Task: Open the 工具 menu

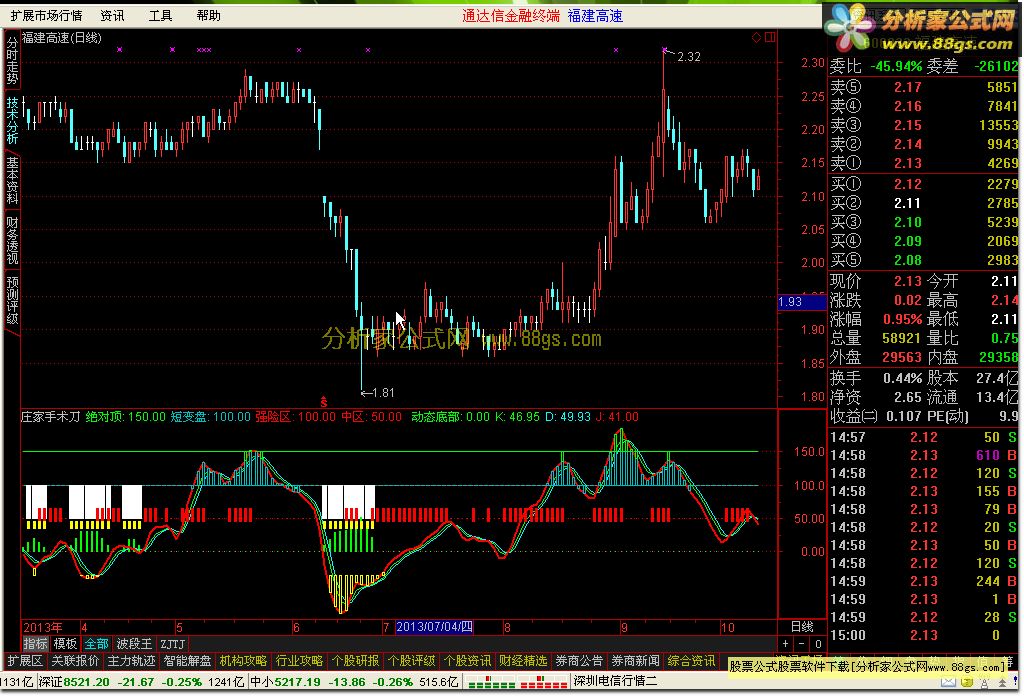Action: coord(161,16)
